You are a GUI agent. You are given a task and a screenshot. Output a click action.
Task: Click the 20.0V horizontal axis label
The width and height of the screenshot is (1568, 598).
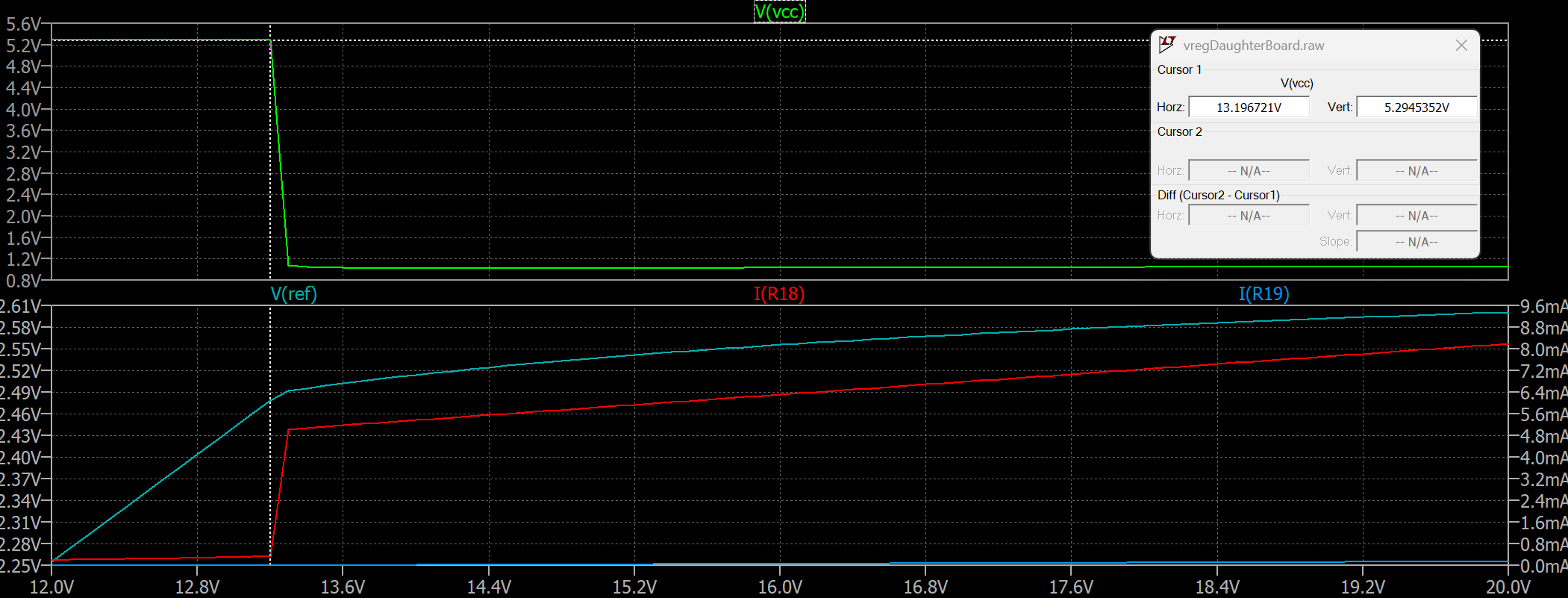click(x=1508, y=587)
